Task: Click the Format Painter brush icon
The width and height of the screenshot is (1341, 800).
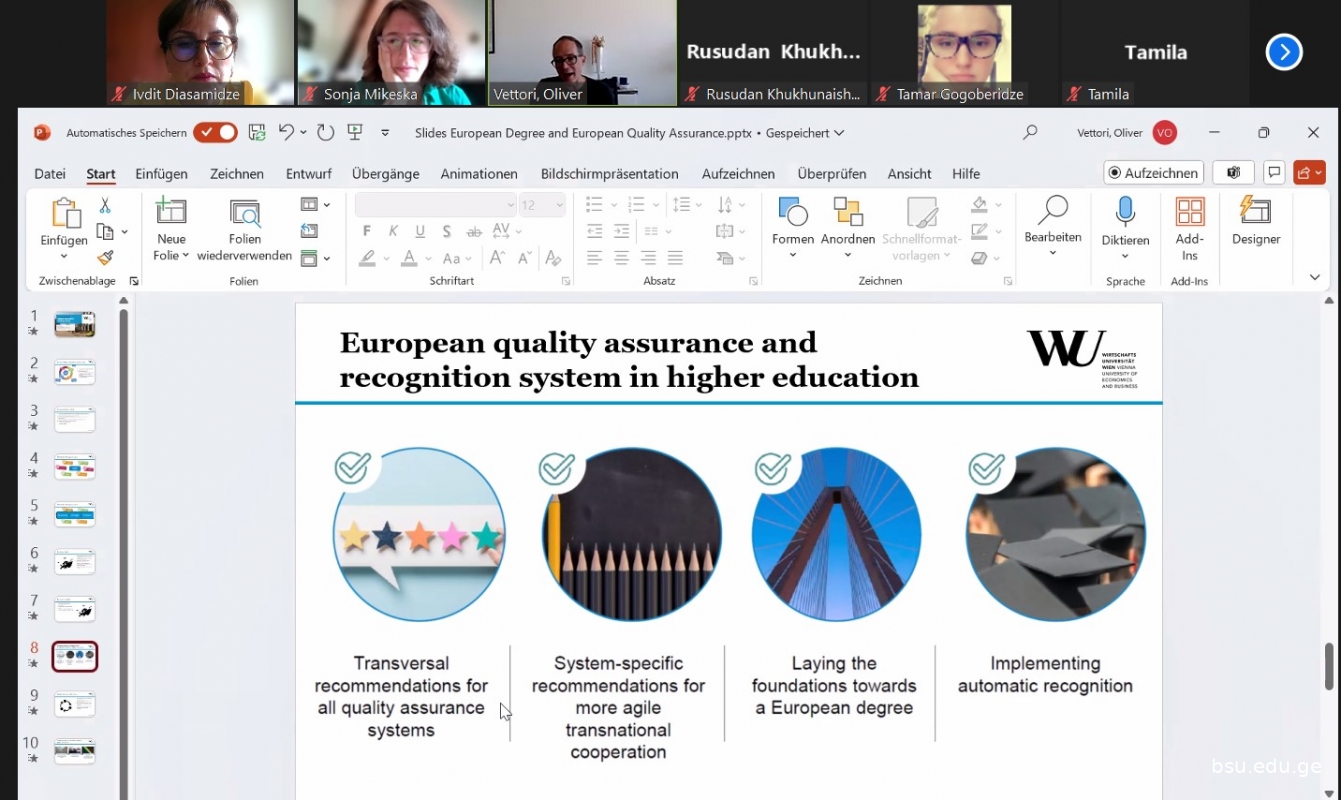Action: tap(105, 258)
